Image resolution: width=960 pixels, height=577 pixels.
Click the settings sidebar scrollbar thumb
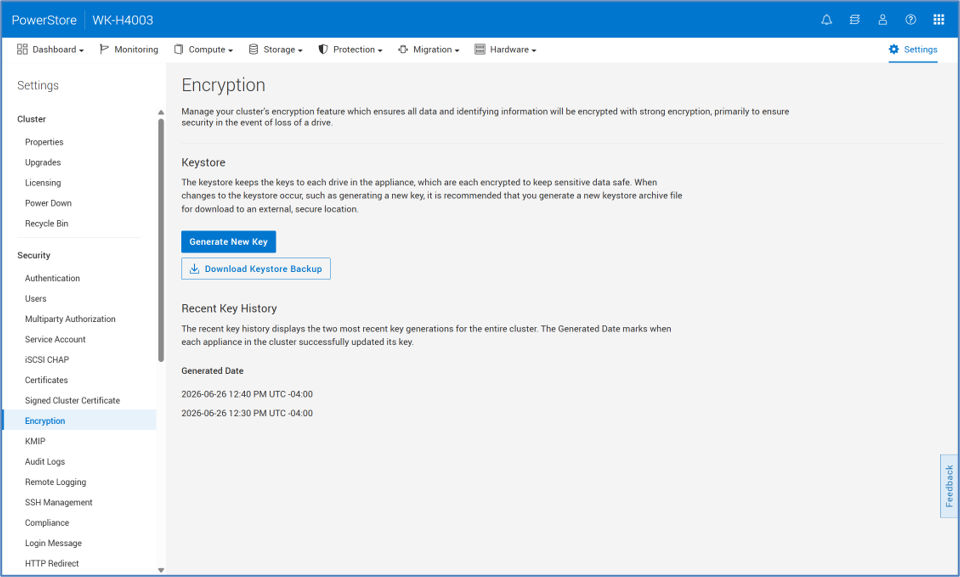click(161, 240)
